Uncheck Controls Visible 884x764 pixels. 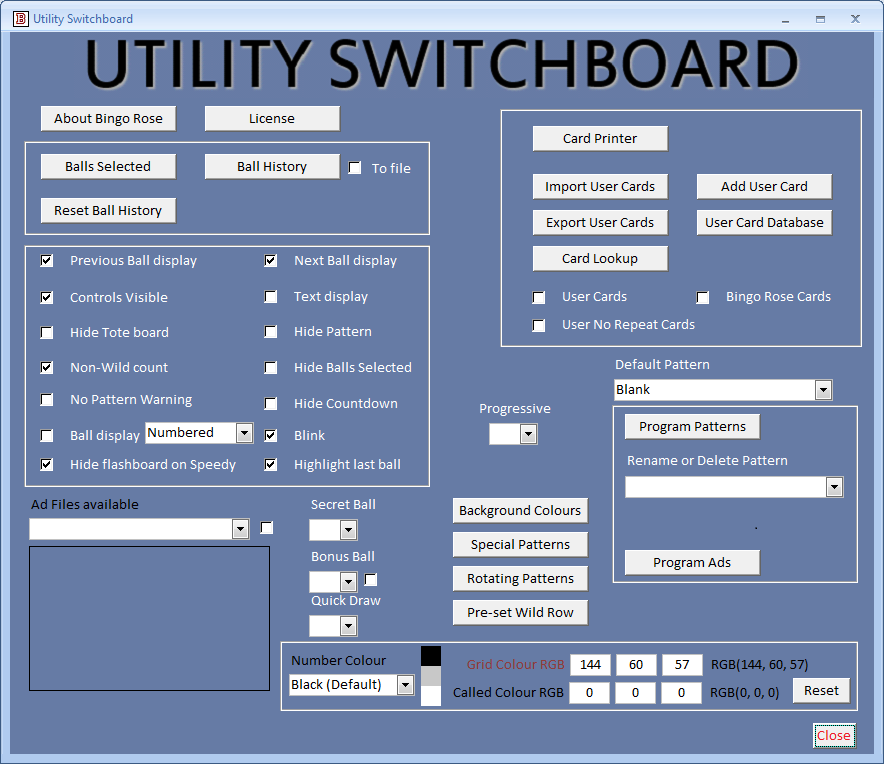click(x=47, y=297)
